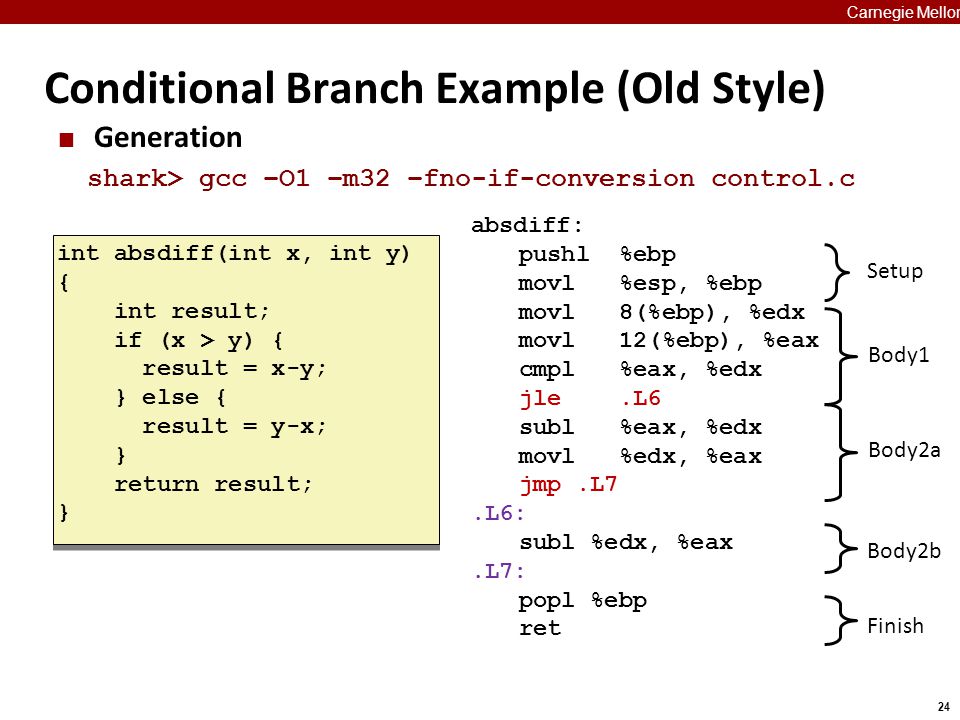This screenshot has height=720, width=960.
Task: Click the slide number 24
Action: (x=943, y=706)
